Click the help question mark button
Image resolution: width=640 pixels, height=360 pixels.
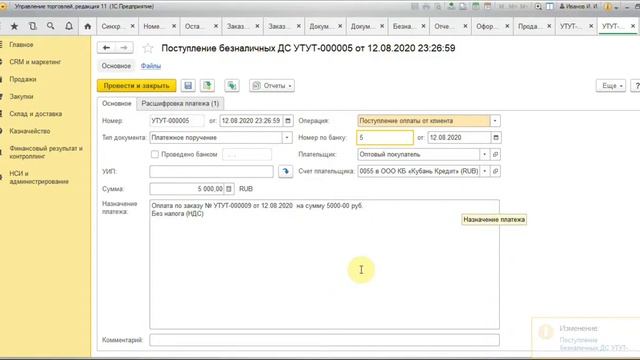point(636,86)
